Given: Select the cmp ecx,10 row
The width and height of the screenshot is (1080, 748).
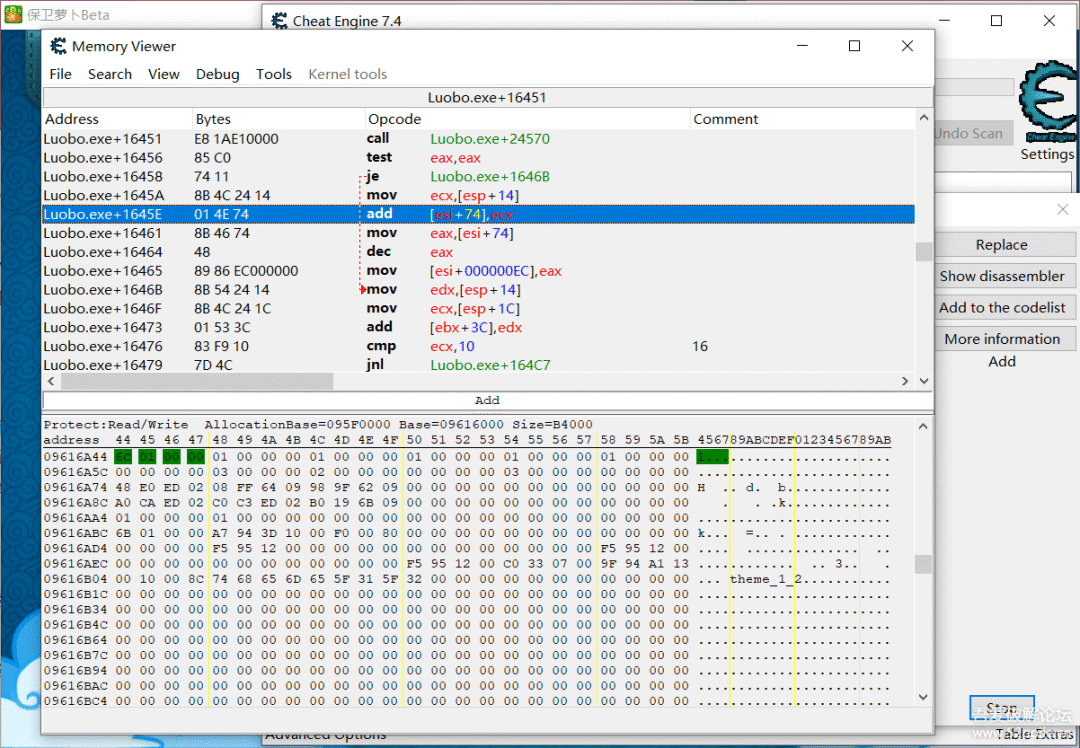Looking at the screenshot, I should click(x=478, y=346).
